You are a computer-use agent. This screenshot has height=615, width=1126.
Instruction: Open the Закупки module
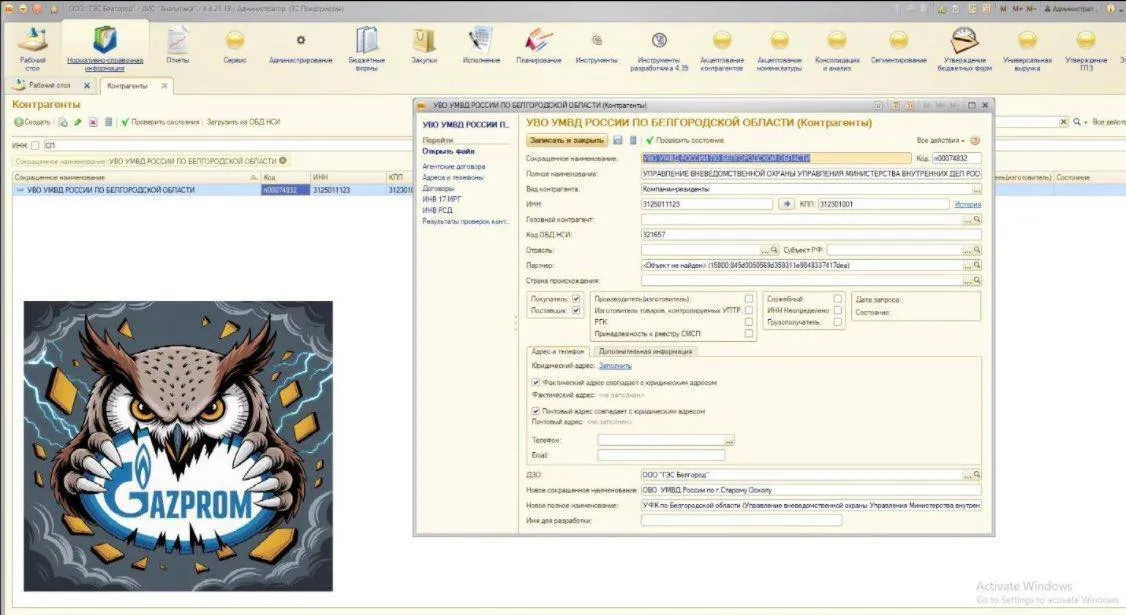(x=423, y=45)
